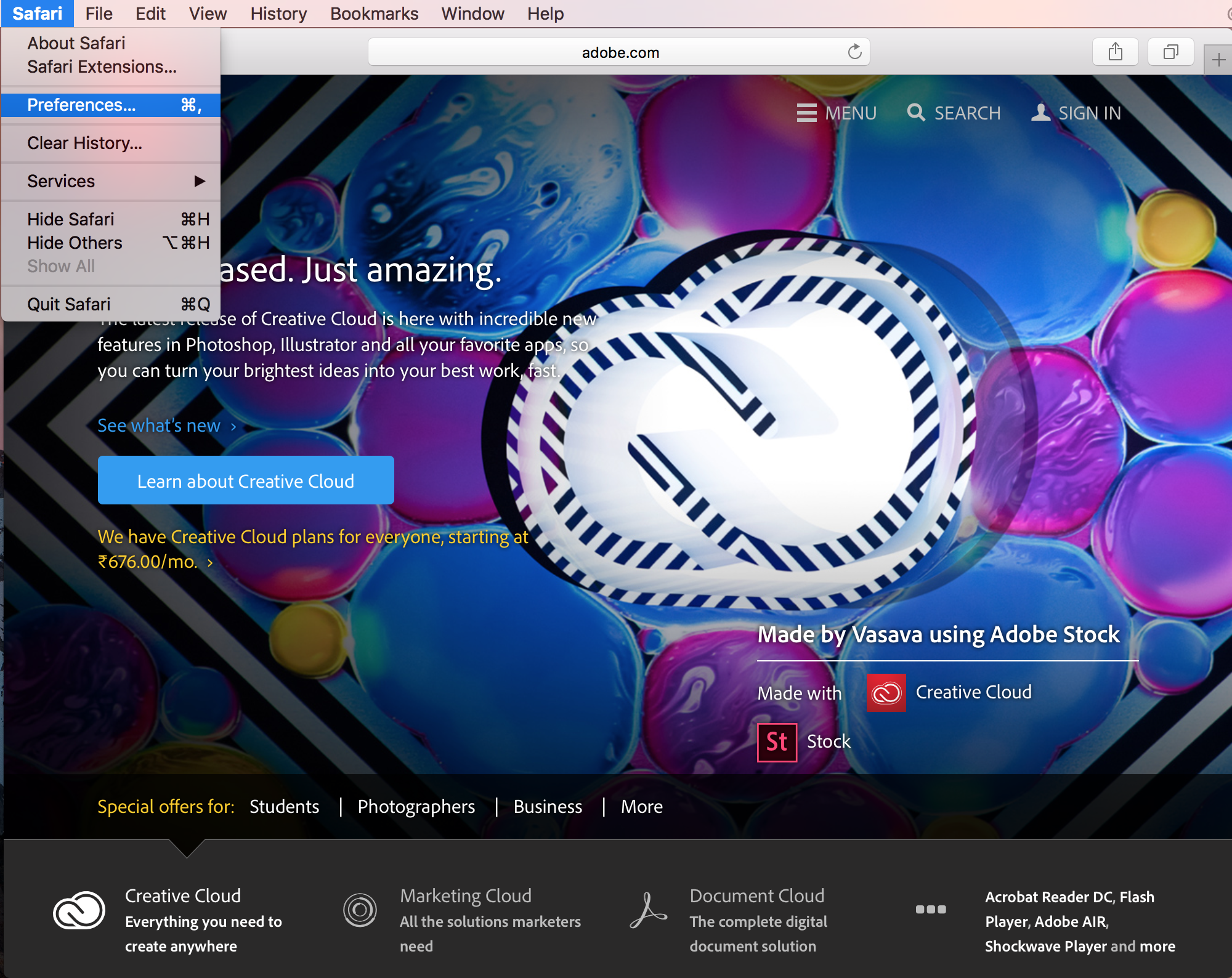The height and width of the screenshot is (978, 1232).
Task: Click the Document Cloud footer heading
Action: 756,895
